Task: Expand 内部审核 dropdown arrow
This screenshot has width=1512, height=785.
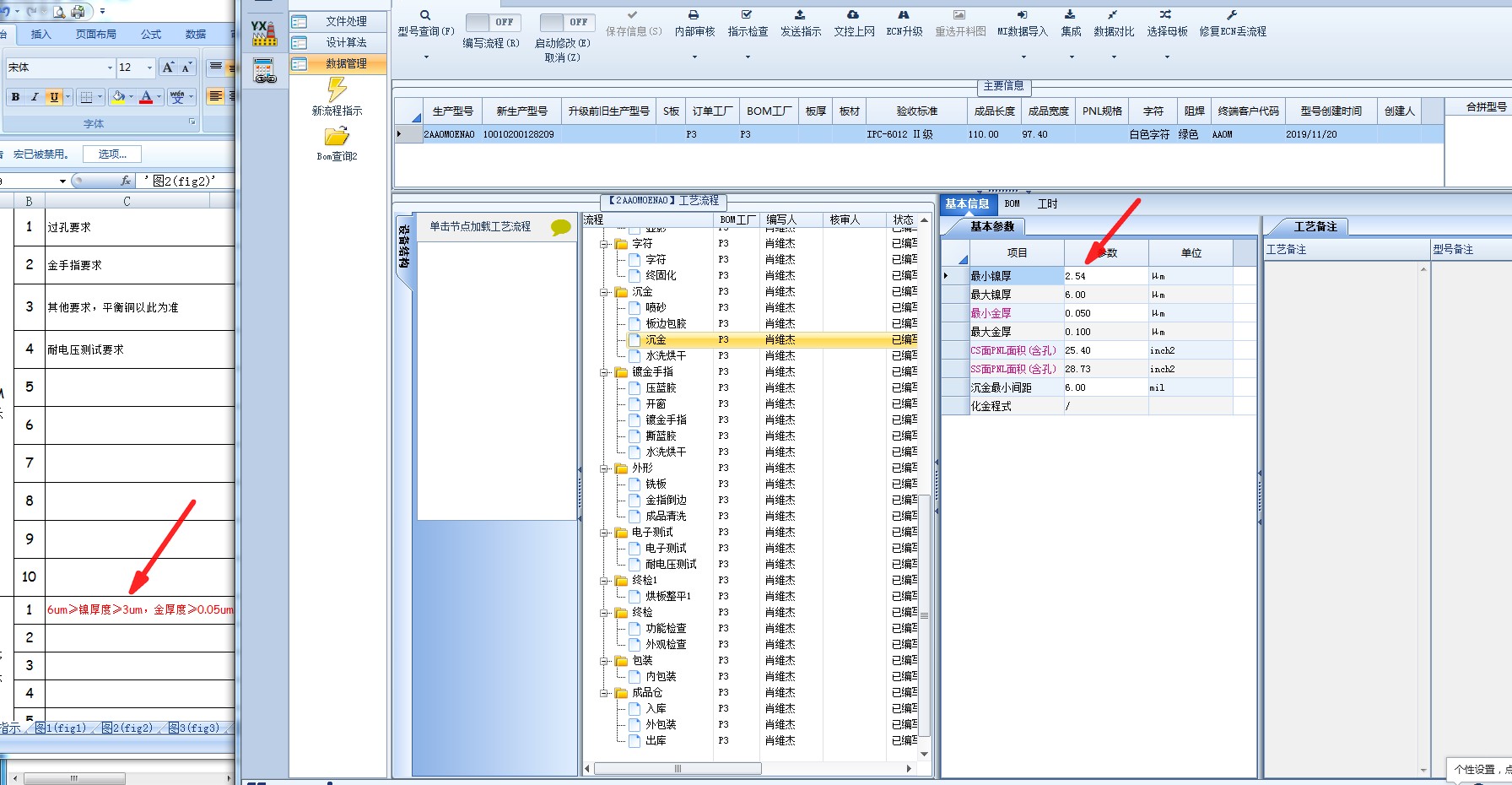Action: click(x=694, y=57)
